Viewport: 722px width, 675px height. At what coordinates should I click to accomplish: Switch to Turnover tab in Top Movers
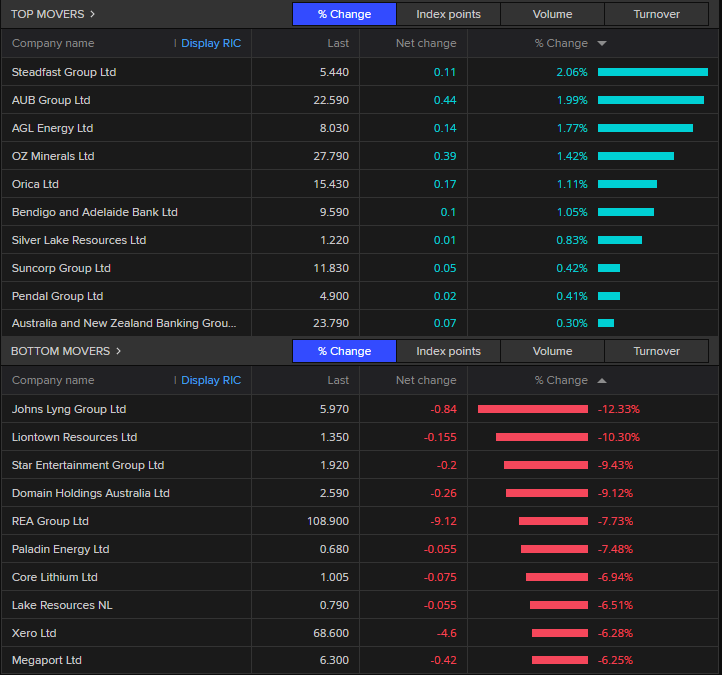[657, 14]
